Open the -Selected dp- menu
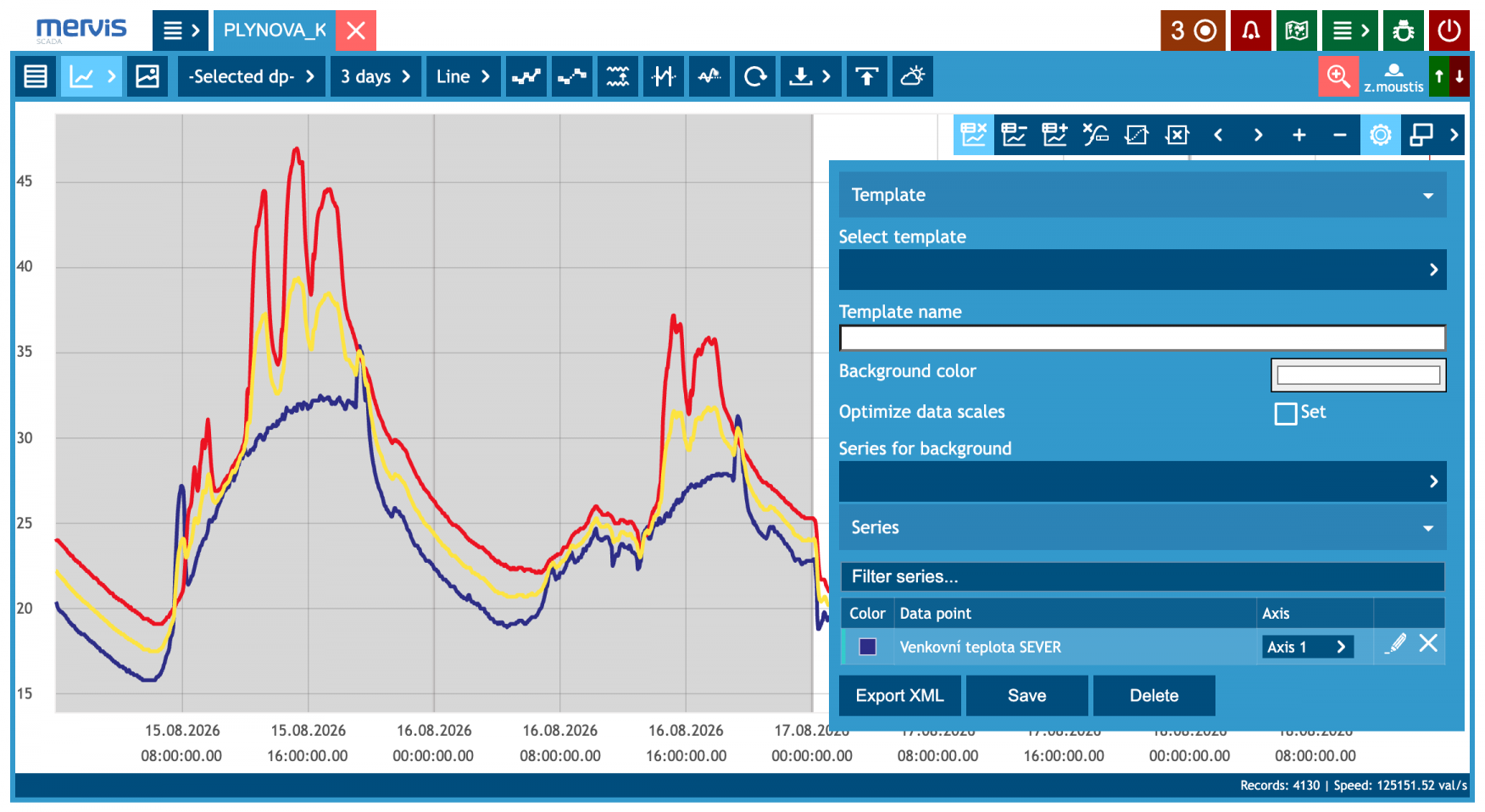The height and width of the screenshot is (812, 1485). coord(252,76)
